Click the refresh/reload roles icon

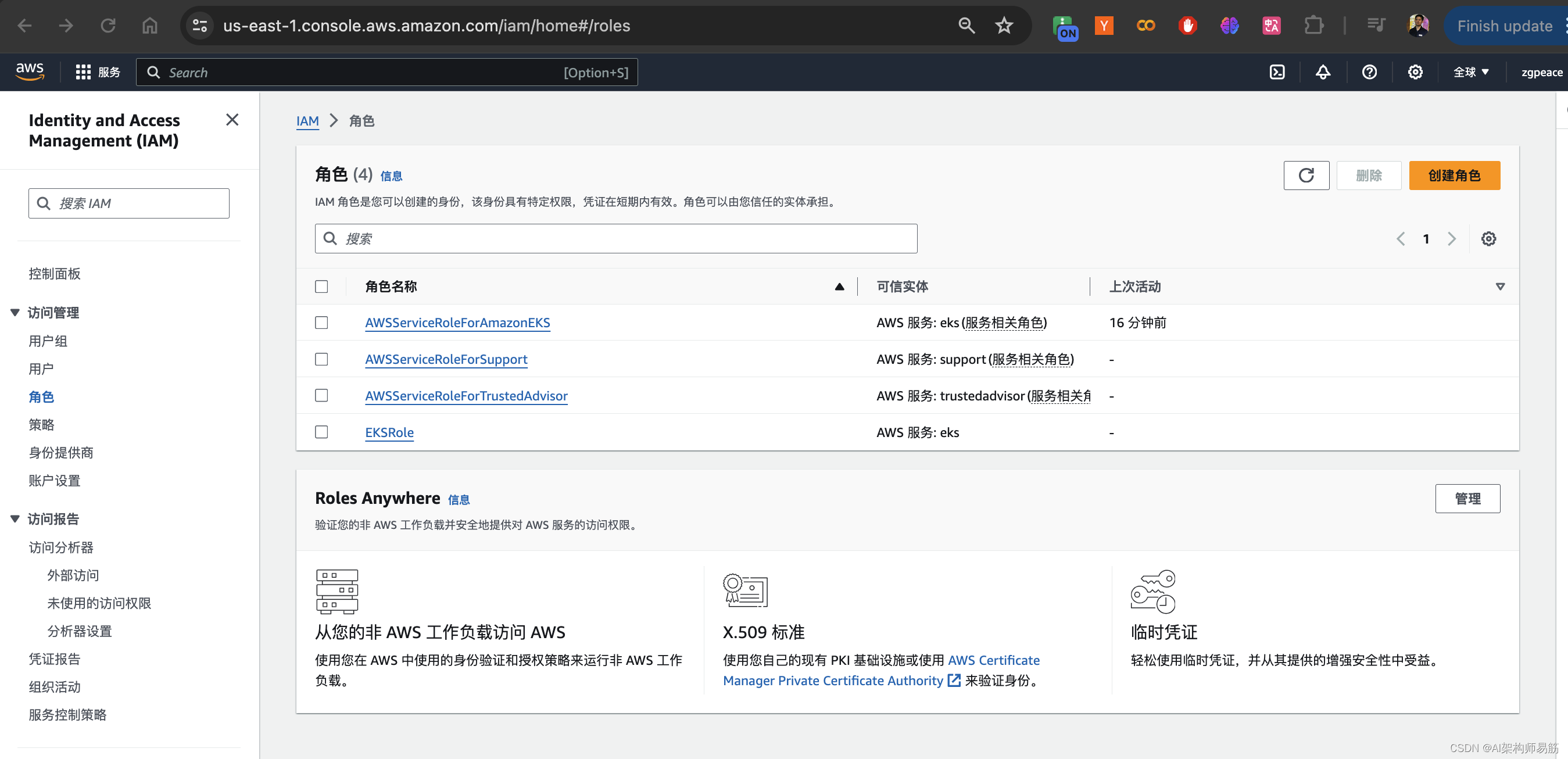click(x=1306, y=175)
